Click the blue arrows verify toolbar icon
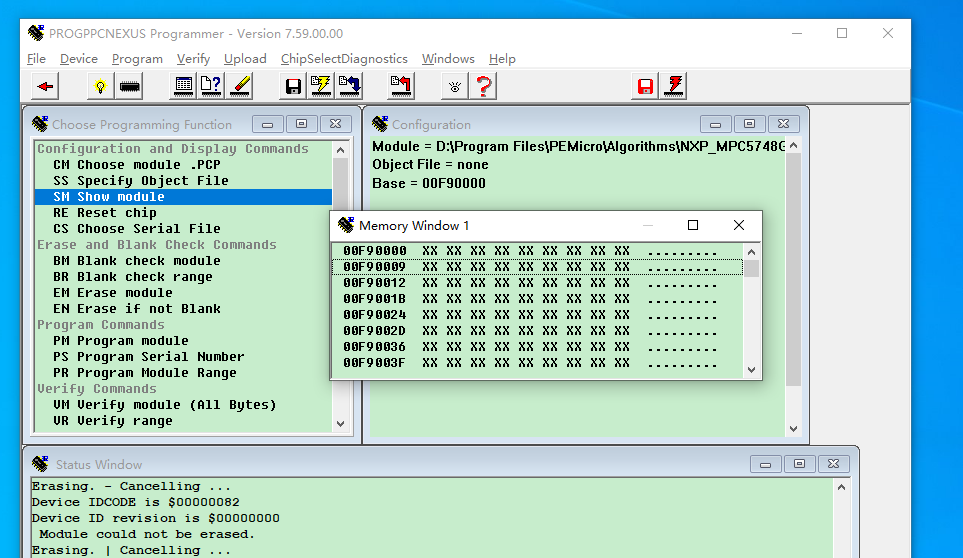Image resolution: width=963 pixels, height=558 pixels. coord(349,86)
